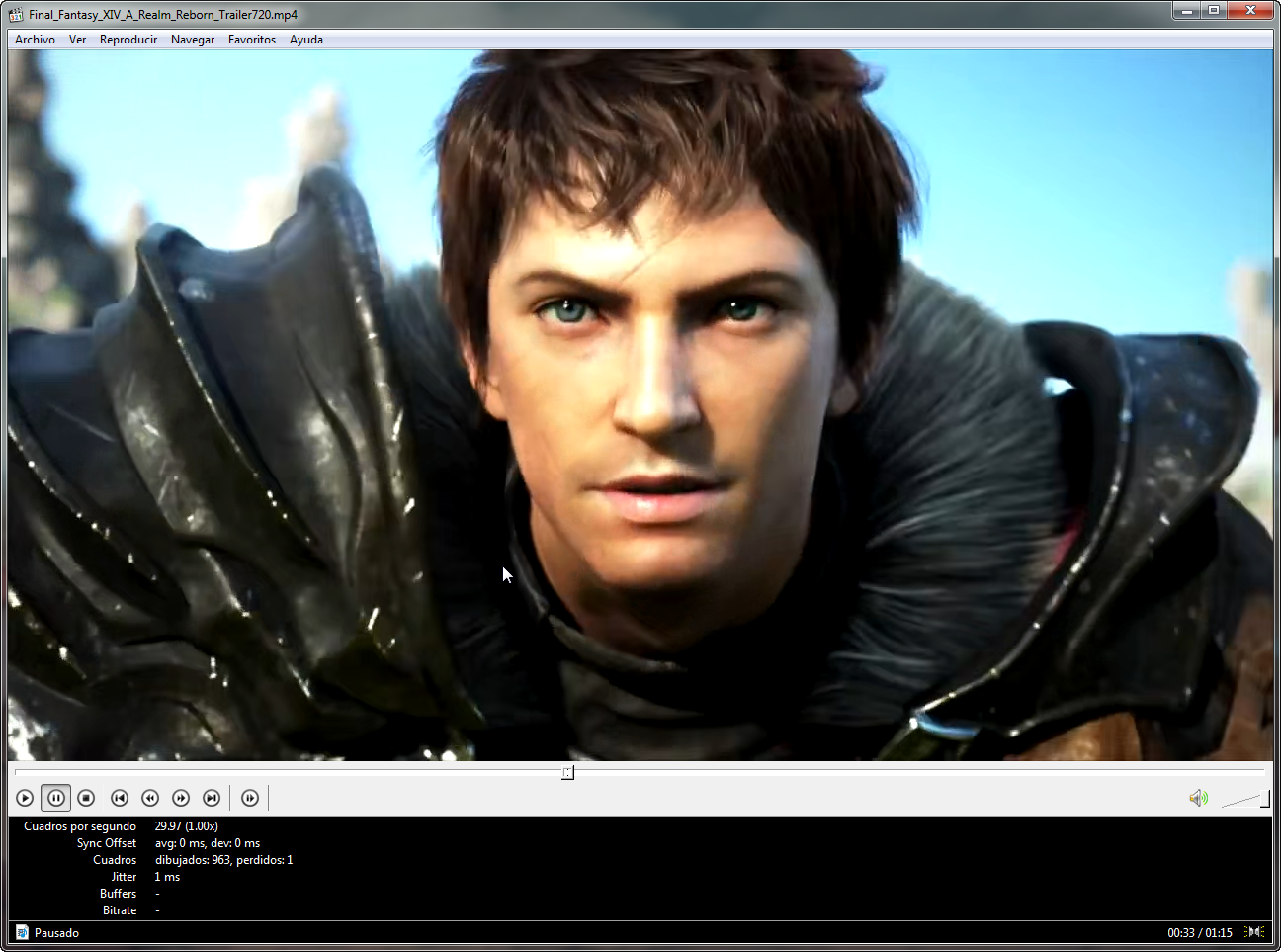Click the 29.97 (1.00x) frame rate value
Screen dimensions: 1281x952
187,826
